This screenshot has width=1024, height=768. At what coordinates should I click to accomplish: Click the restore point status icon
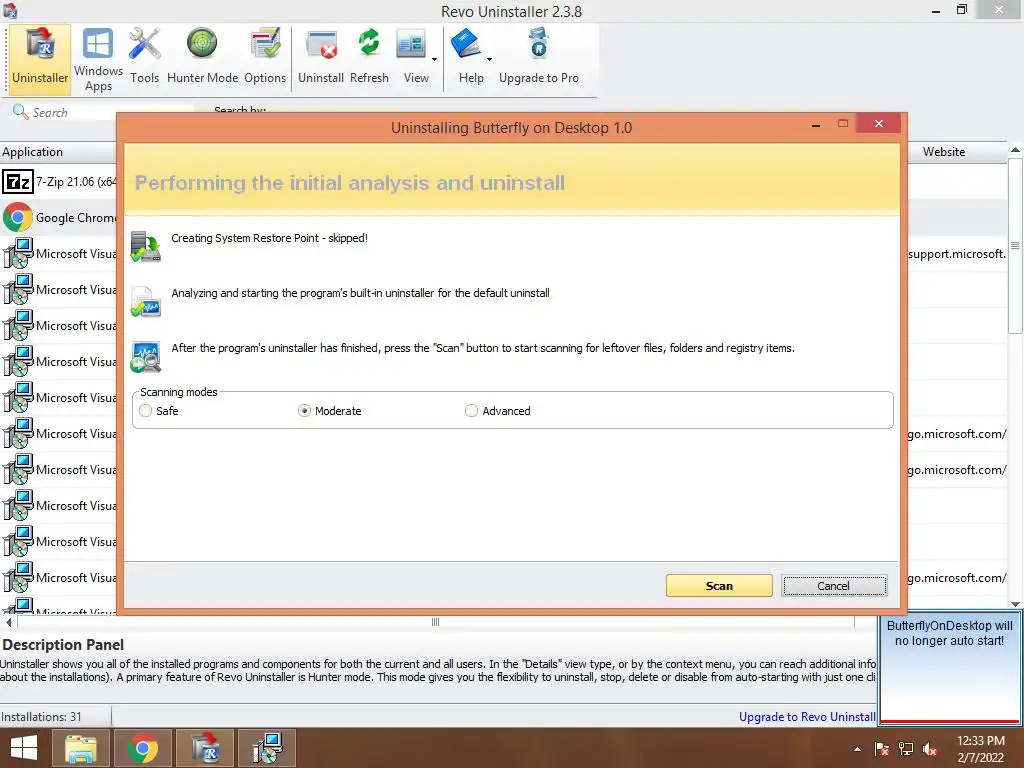pos(145,246)
